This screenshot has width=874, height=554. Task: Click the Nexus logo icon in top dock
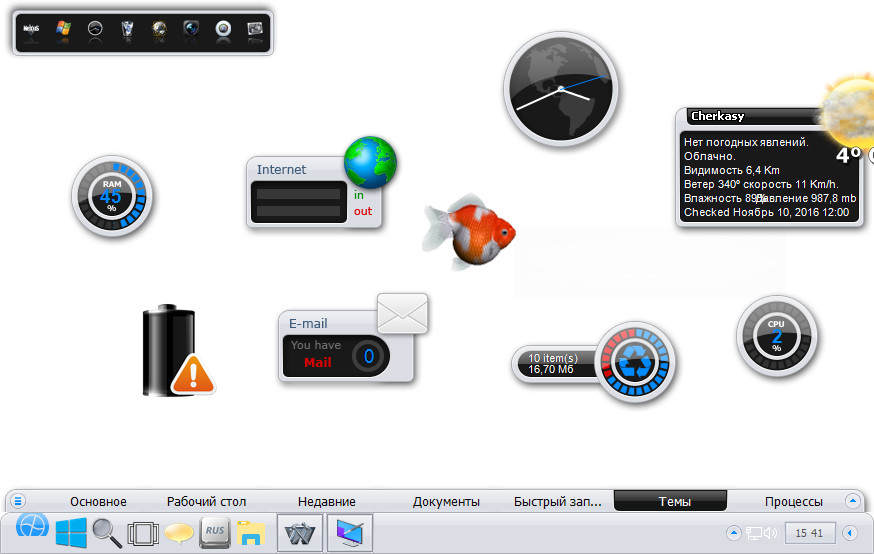coord(32,30)
